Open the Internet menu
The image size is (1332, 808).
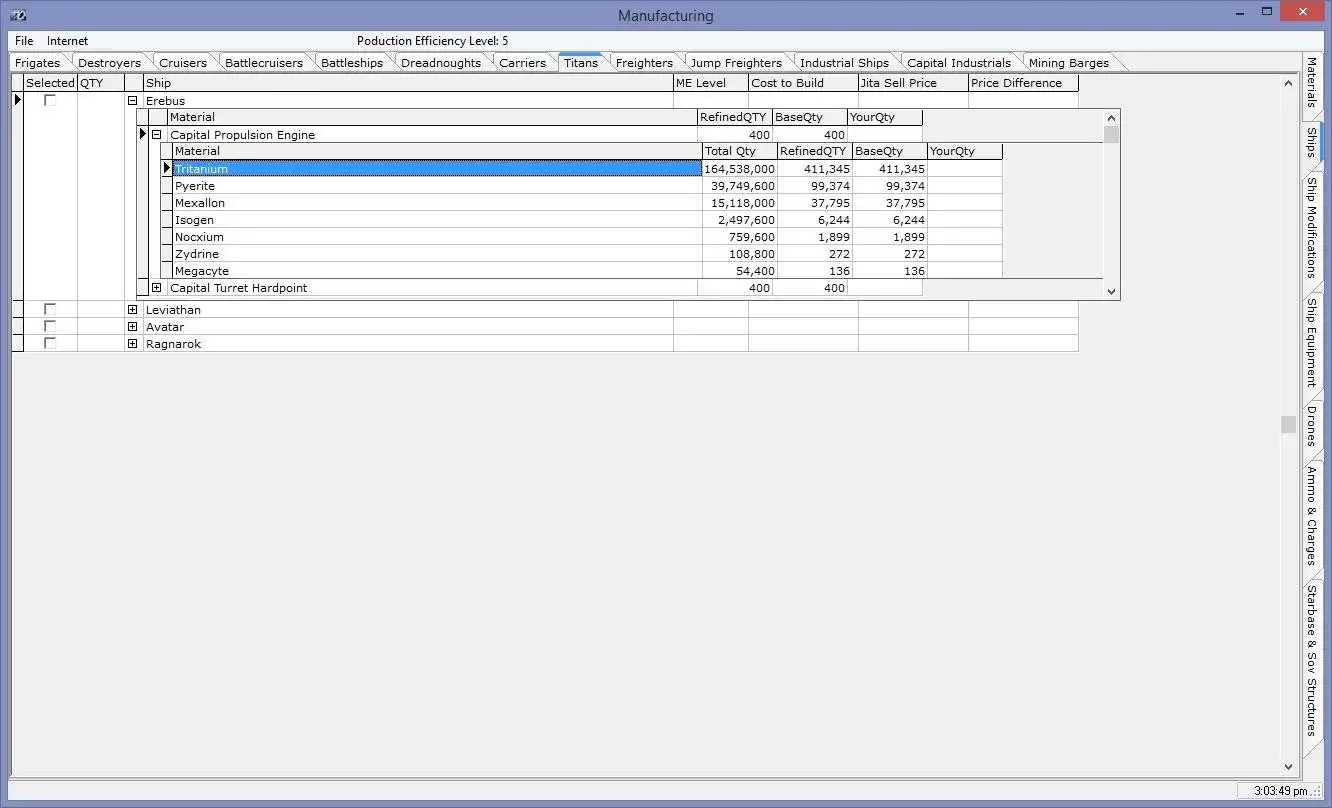pos(67,41)
